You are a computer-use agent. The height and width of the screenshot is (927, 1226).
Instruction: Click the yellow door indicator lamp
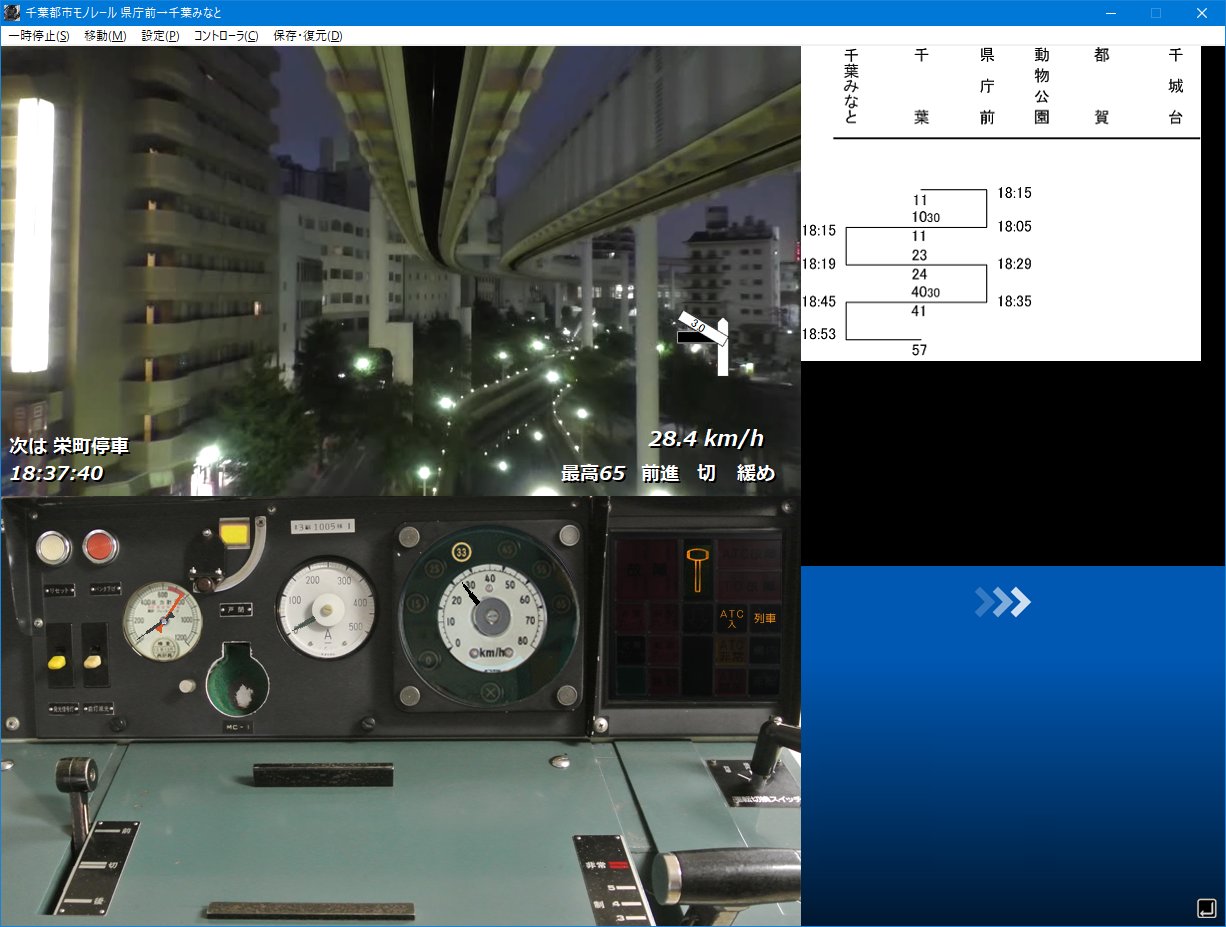click(x=234, y=532)
